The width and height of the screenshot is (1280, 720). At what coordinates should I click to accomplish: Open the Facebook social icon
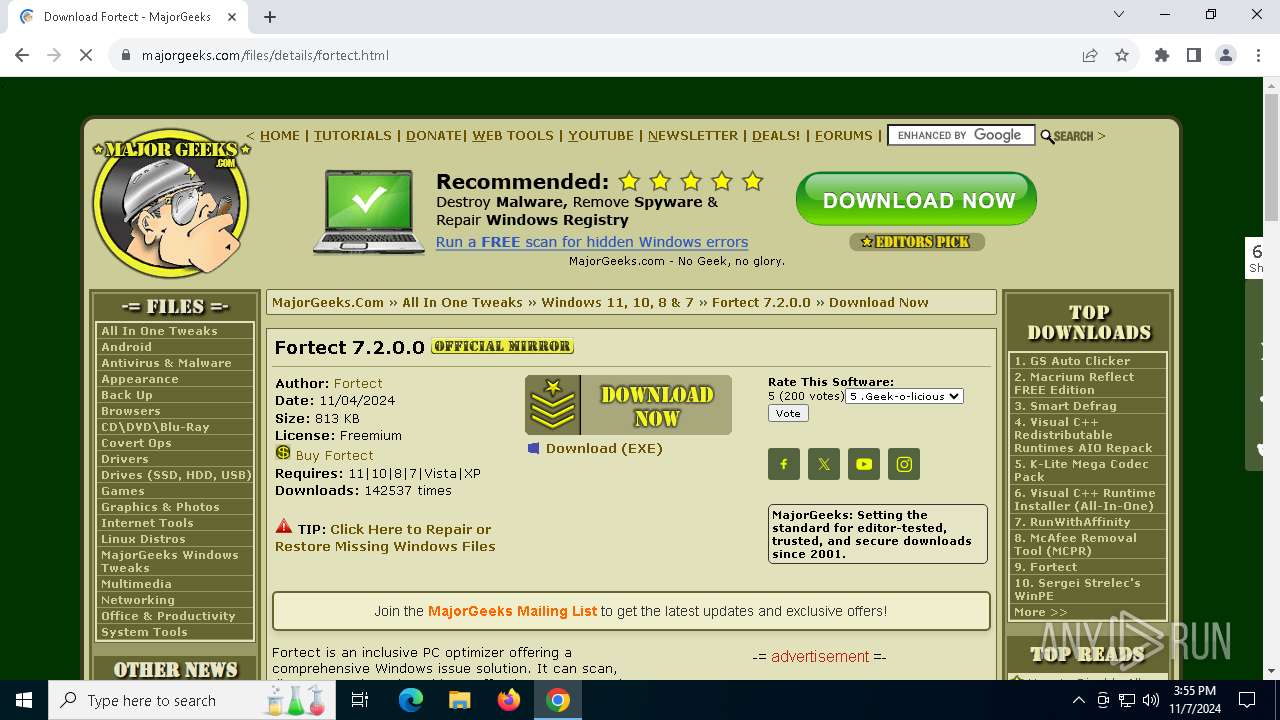(784, 464)
